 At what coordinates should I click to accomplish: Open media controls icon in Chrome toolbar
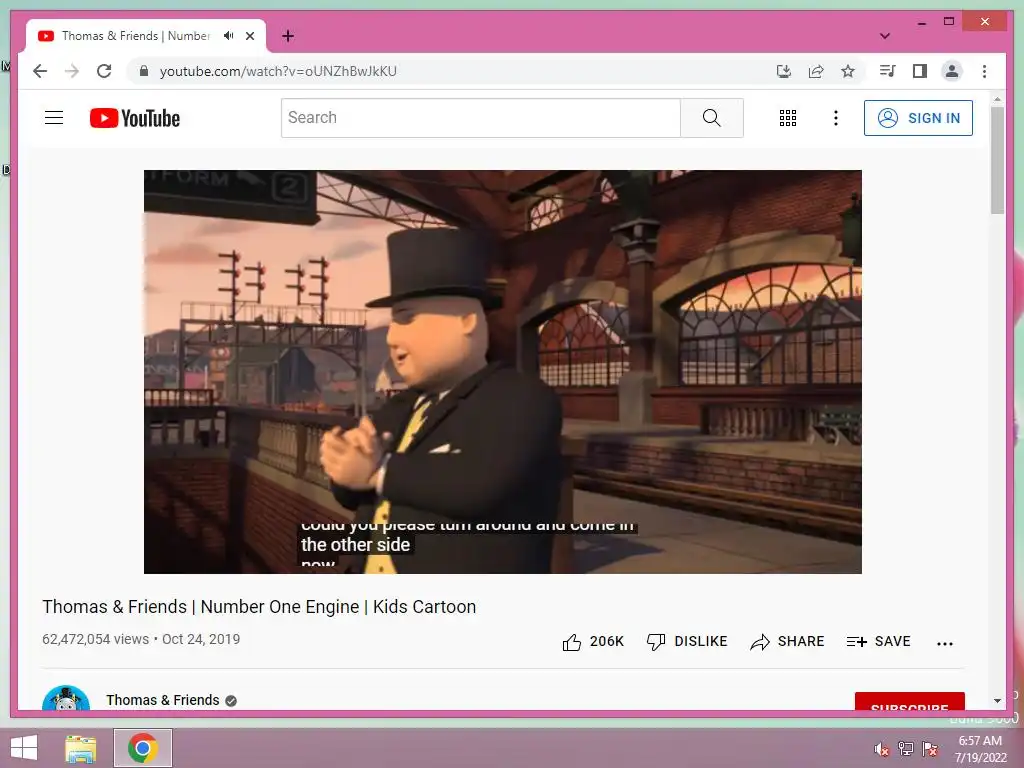coord(887,71)
